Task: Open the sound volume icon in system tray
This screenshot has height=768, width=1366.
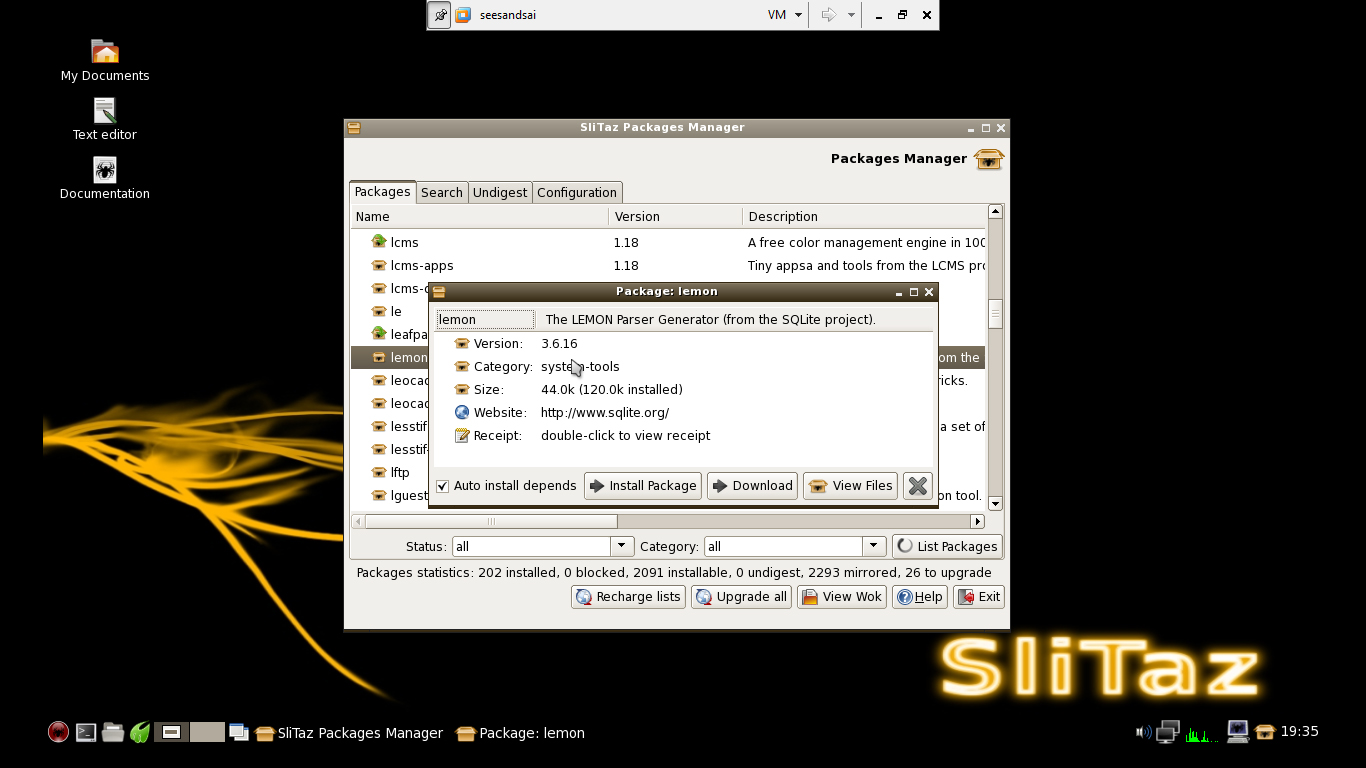Action: (x=1142, y=731)
